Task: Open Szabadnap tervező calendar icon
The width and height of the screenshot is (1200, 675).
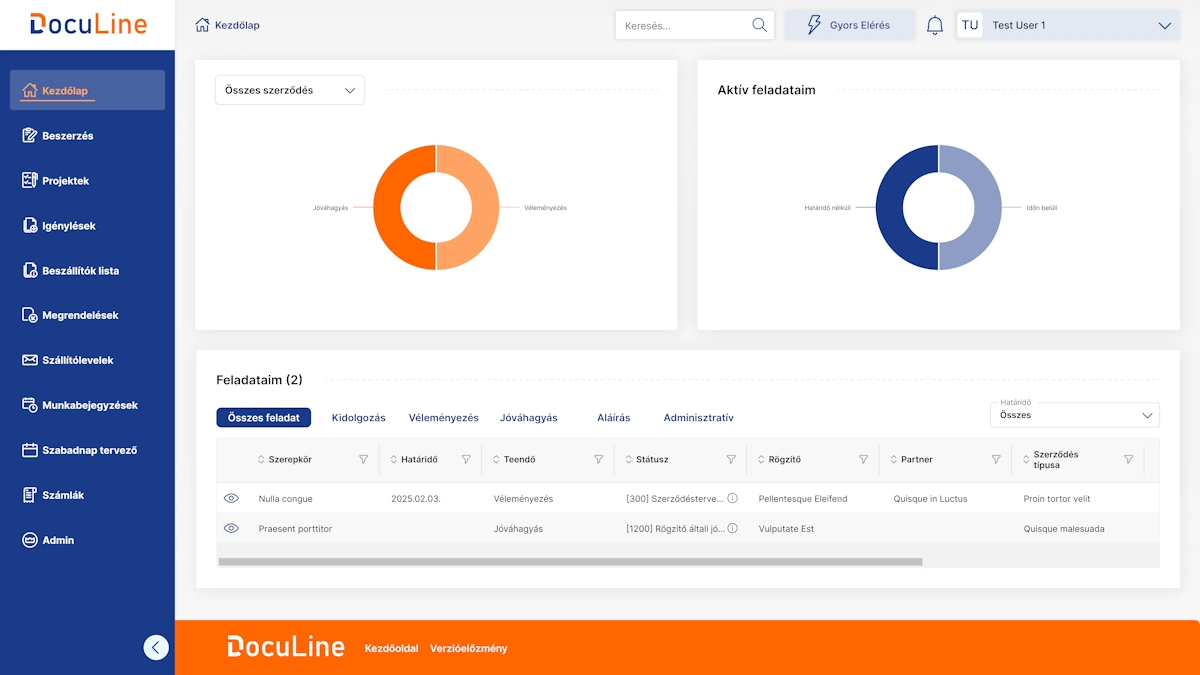Action: [30, 450]
